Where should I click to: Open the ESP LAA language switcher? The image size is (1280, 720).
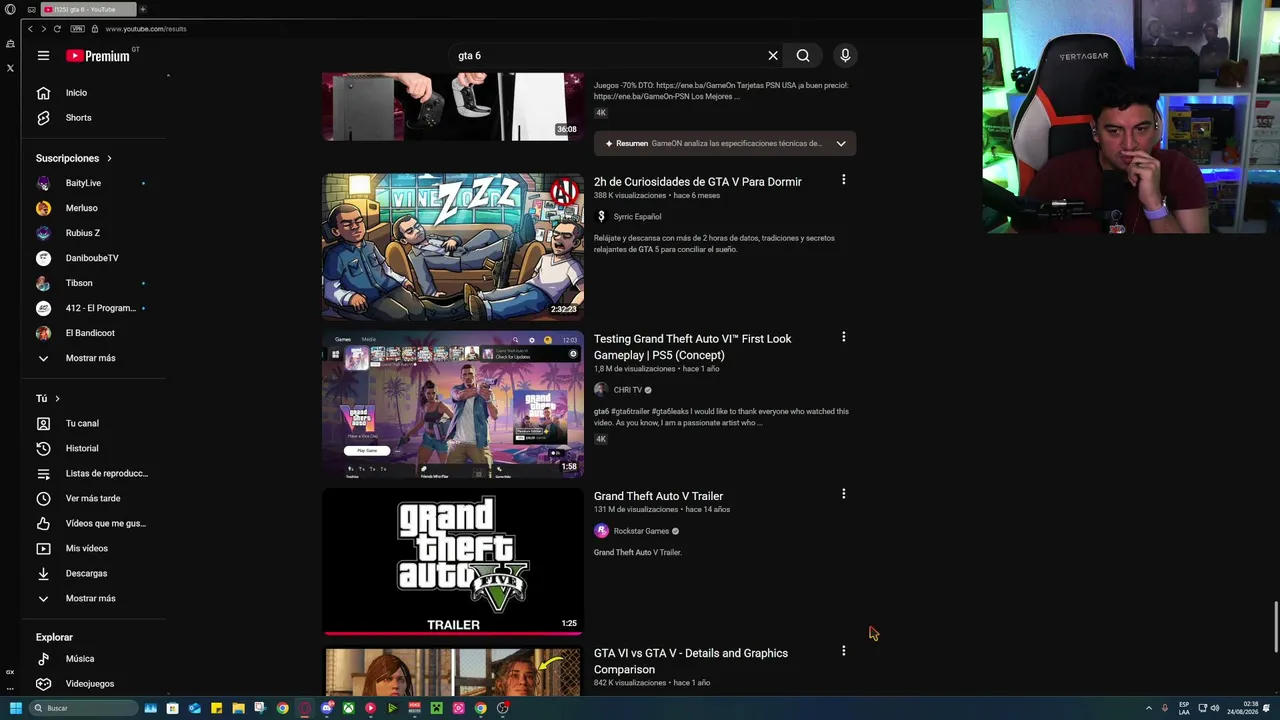point(1184,708)
